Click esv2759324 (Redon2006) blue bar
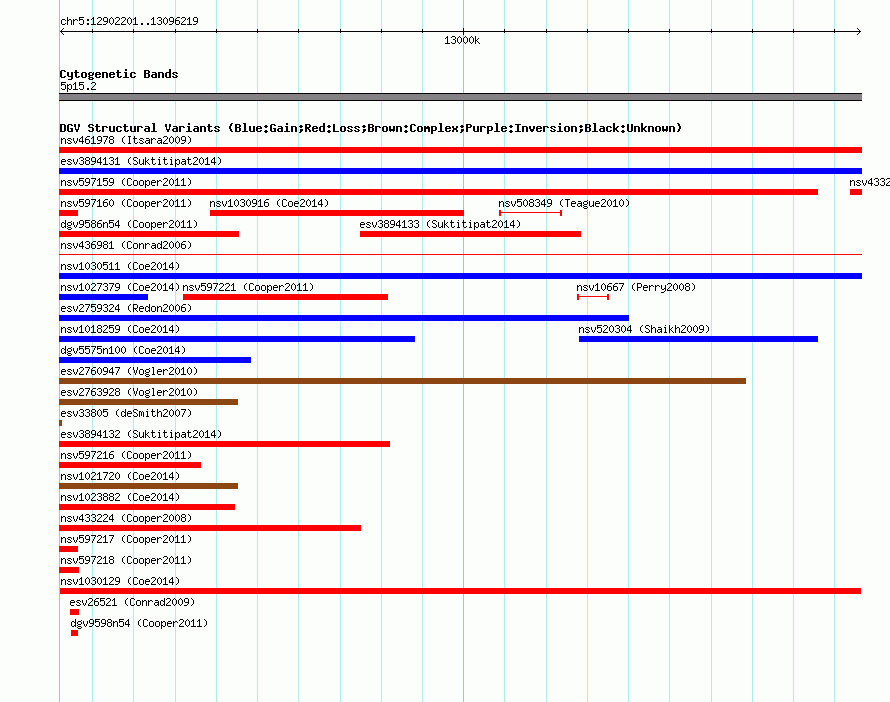Screen dimensions: 890x702 (x=344, y=318)
